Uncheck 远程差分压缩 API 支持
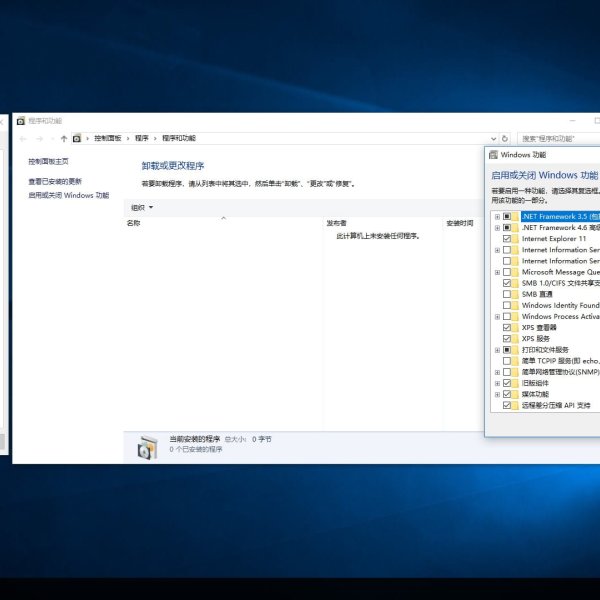The width and height of the screenshot is (600, 600). pos(507,405)
